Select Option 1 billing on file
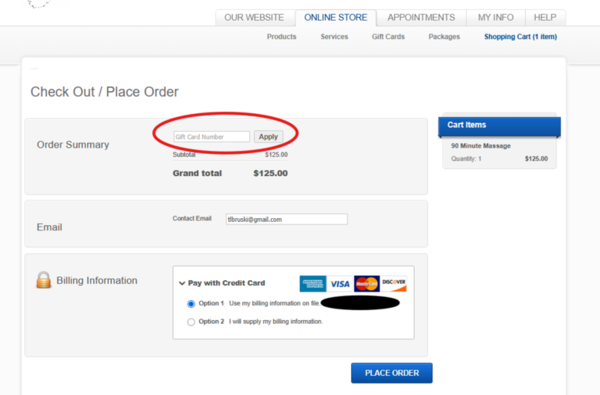 coord(191,304)
